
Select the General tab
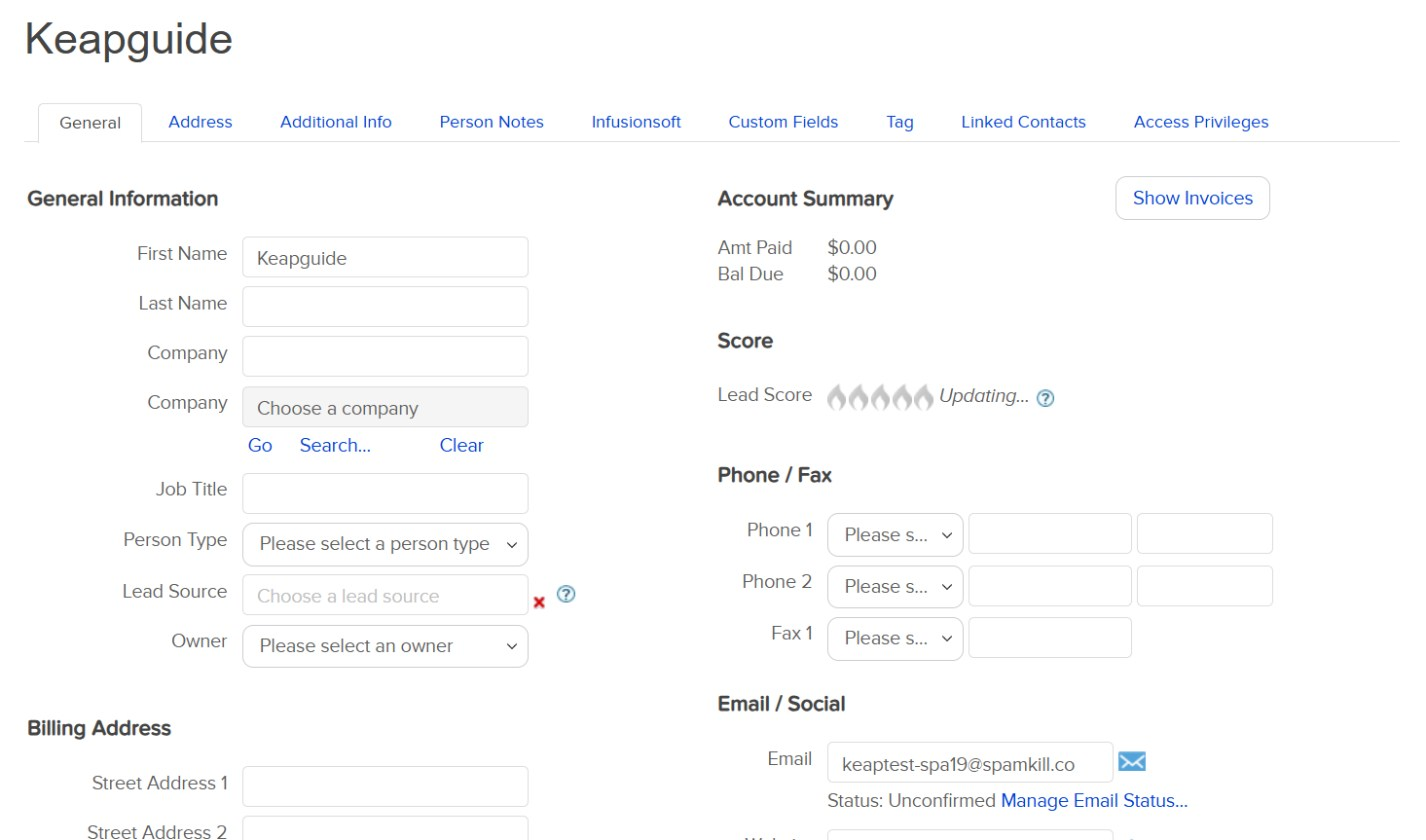[x=90, y=123]
